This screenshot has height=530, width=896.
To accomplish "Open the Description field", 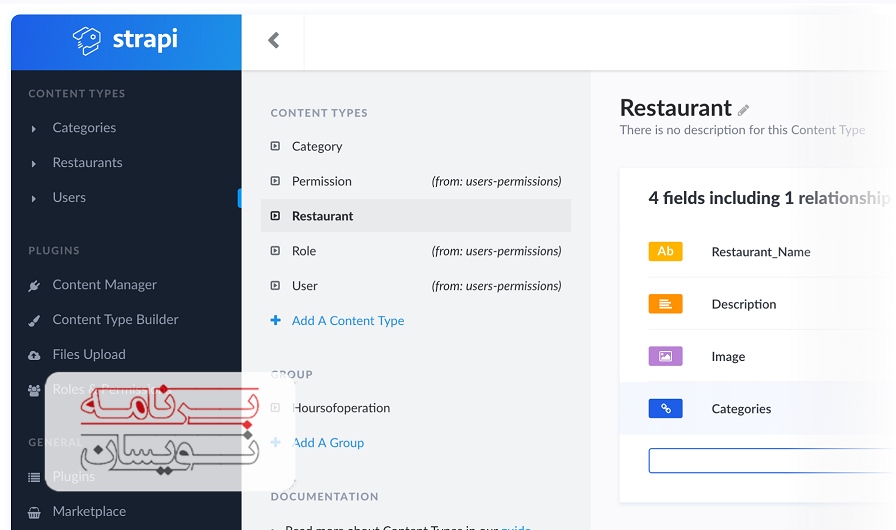I will click(x=743, y=304).
